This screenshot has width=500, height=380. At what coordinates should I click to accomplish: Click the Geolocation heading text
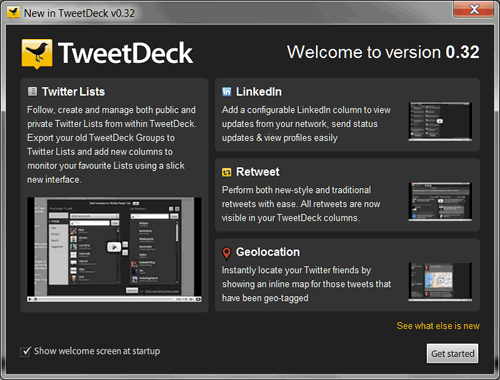coord(268,252)
